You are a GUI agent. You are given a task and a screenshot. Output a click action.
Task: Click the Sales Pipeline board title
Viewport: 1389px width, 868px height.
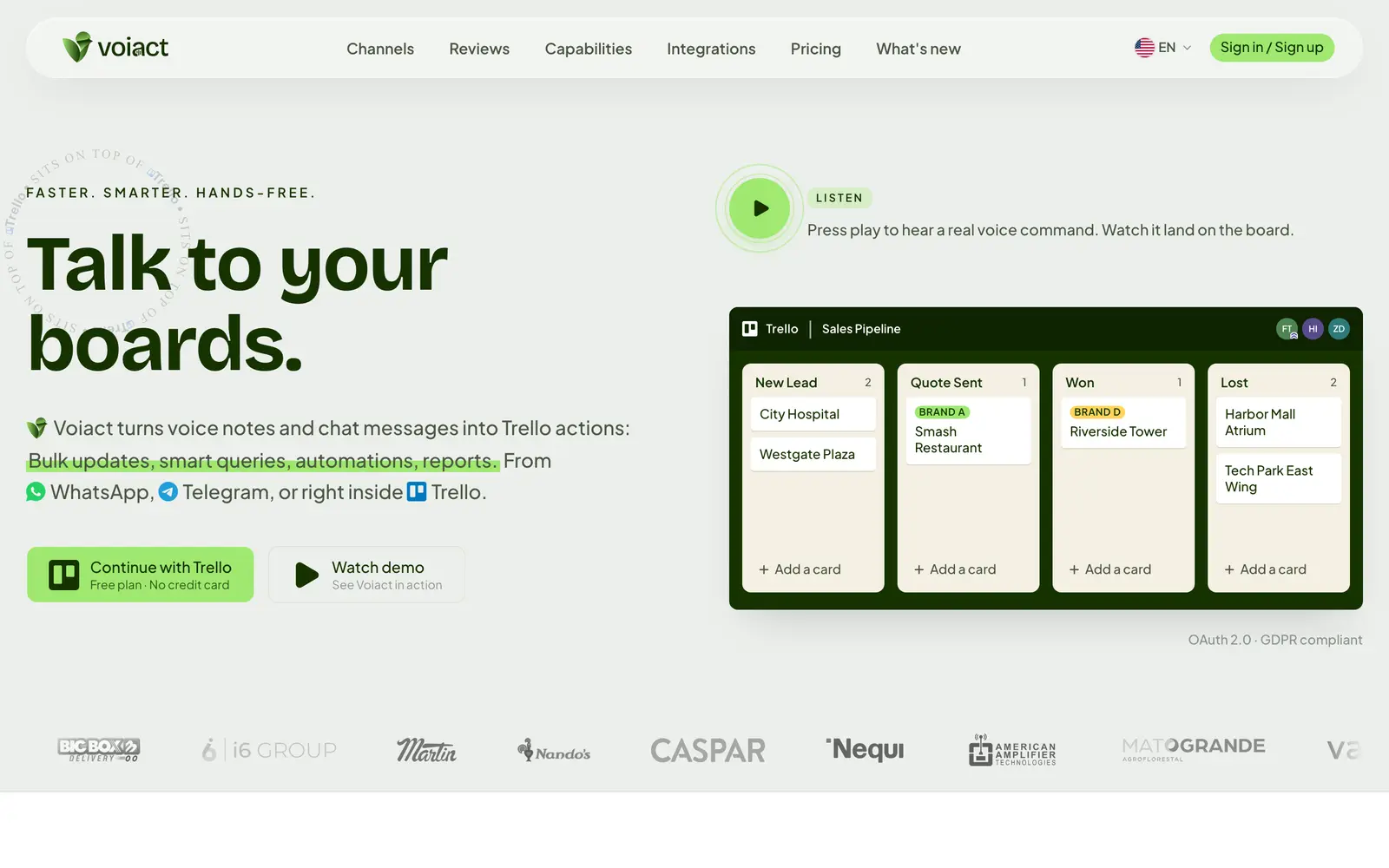pyautogui.click(x=861, y=329)
